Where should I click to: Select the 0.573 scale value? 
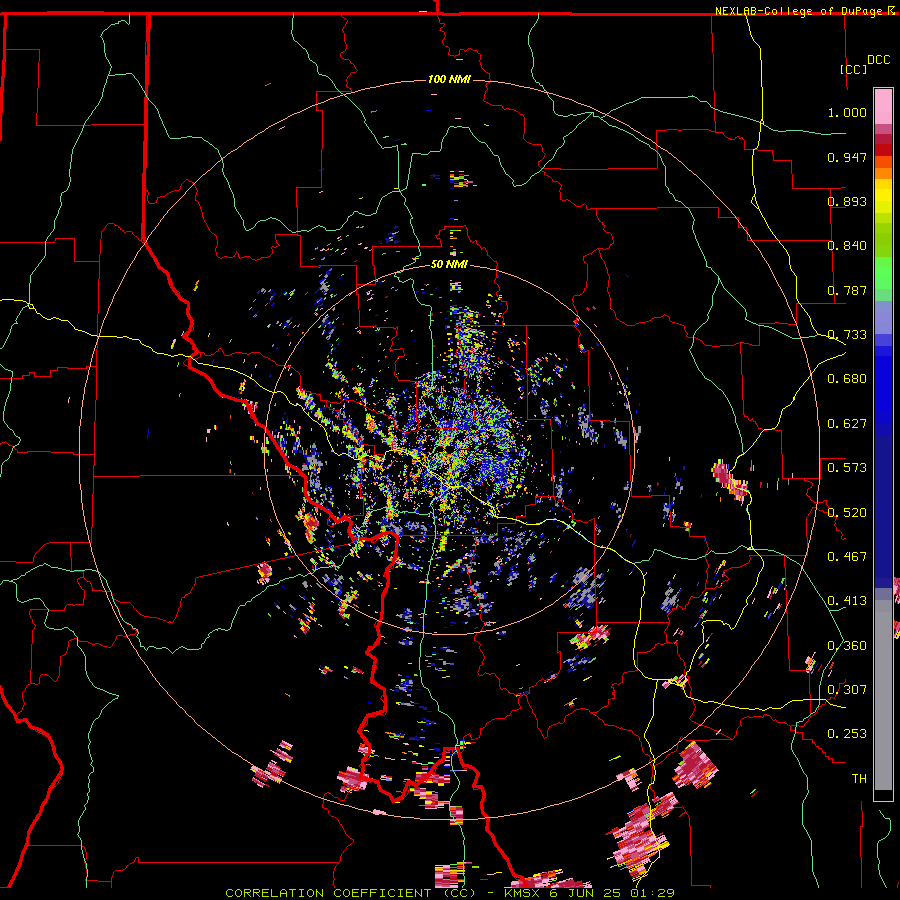[847, 468]
